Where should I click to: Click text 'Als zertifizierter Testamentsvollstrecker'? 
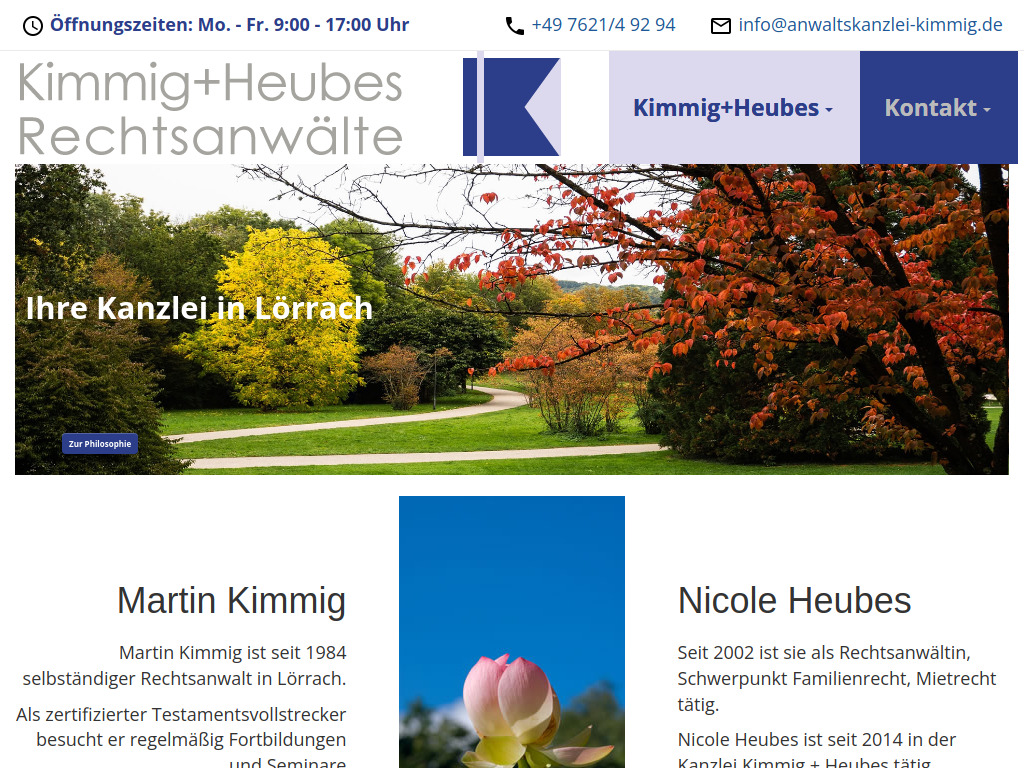181,714
